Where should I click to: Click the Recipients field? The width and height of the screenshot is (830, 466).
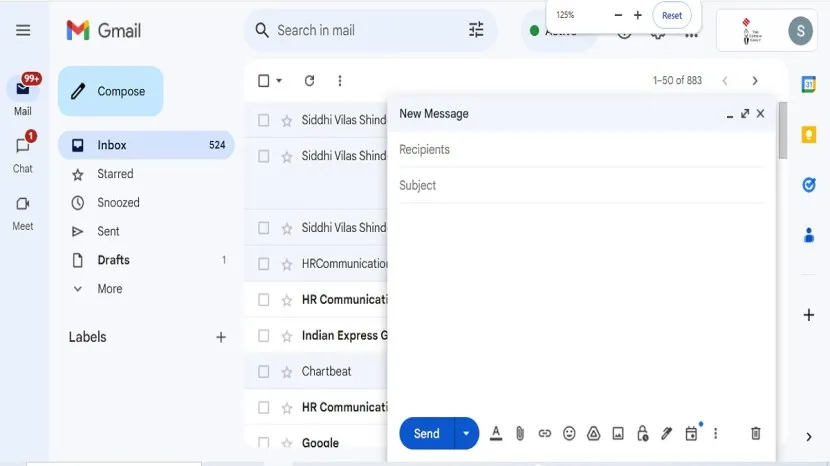pos(582,150)
